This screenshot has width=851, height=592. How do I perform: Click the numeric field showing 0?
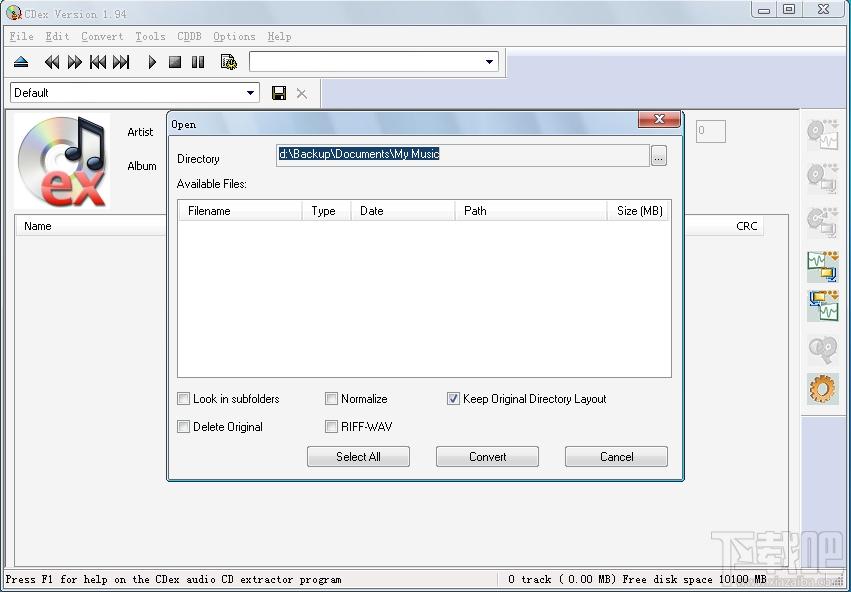coord(710,131)
